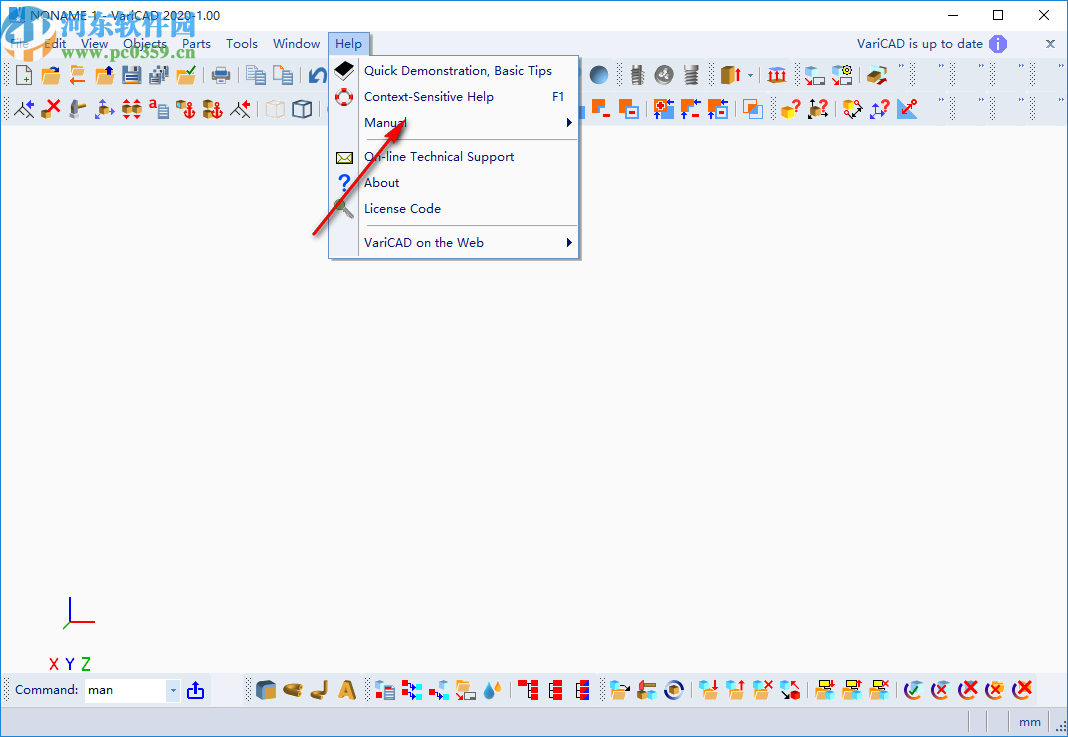
Task: Dismiss the update notification with X
Action: click(1050, 44)
